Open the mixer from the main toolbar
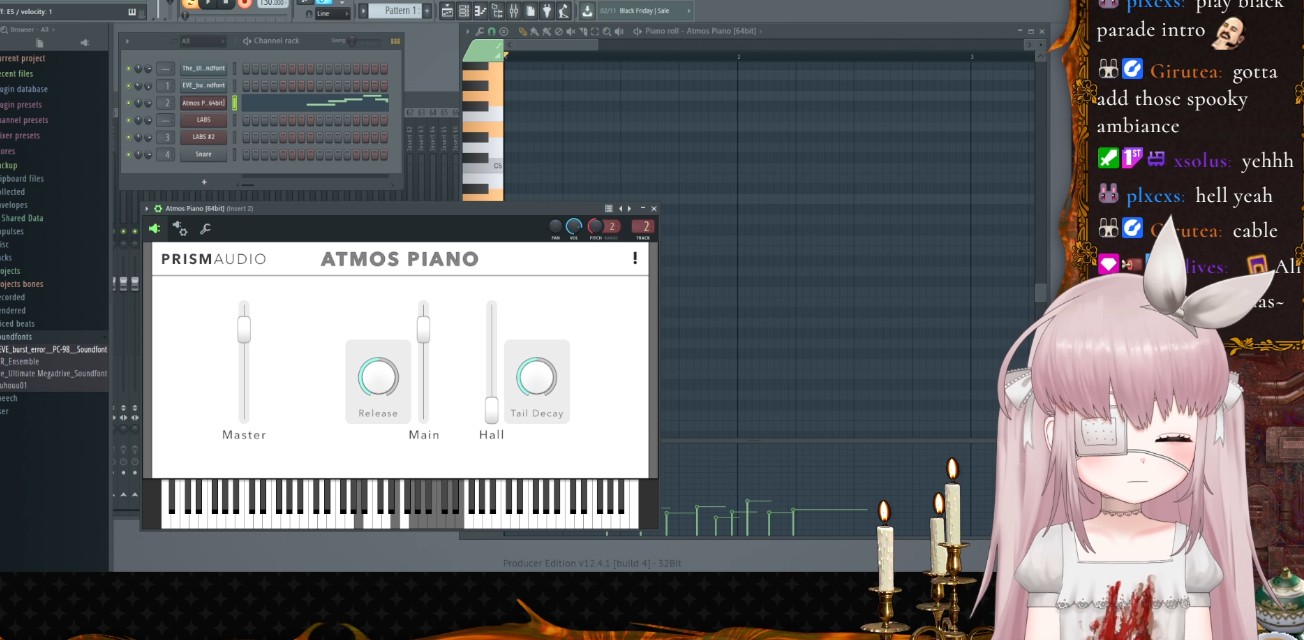The width and height of the screenshot is (1304, 640). 514,11
